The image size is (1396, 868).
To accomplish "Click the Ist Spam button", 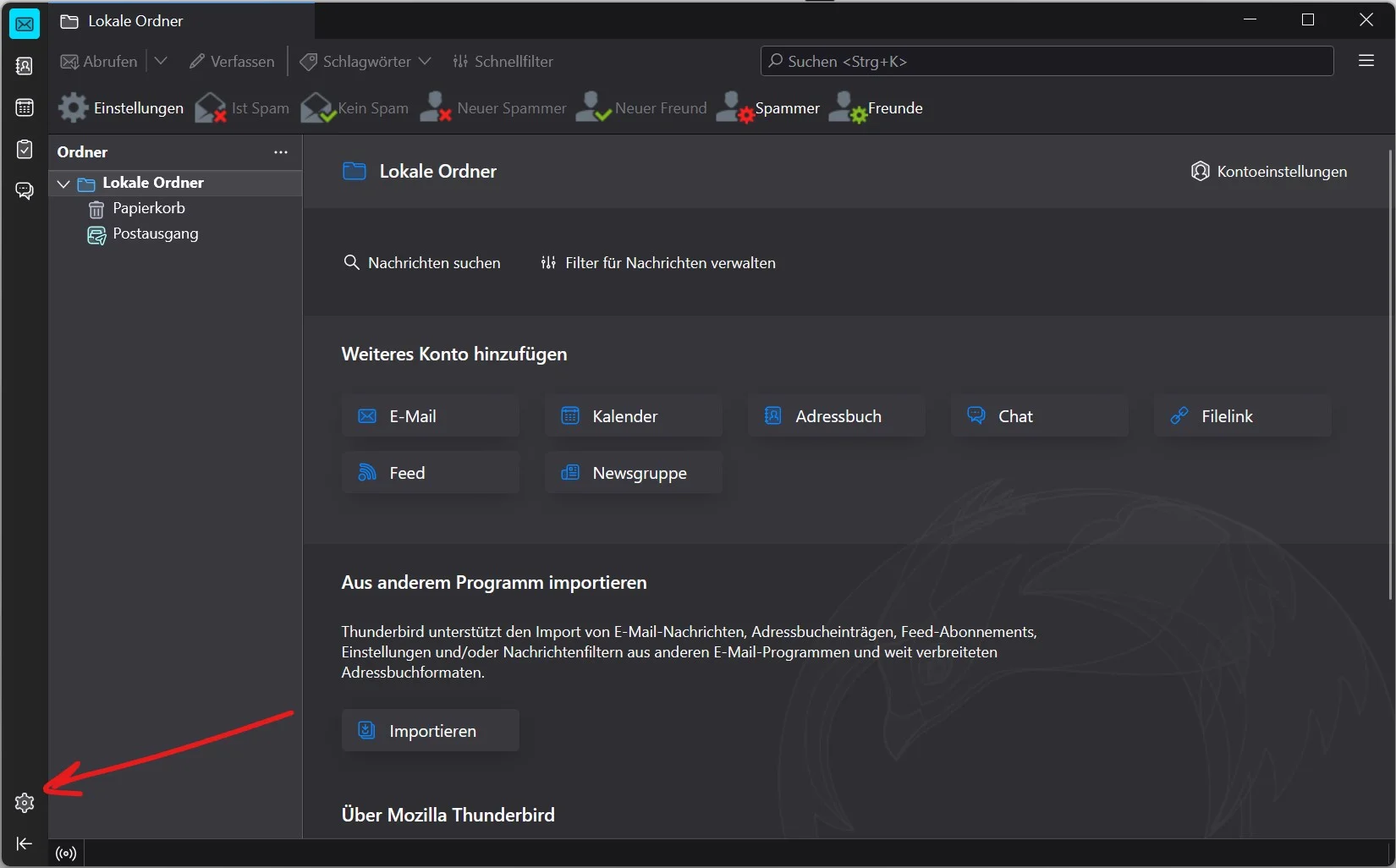I will point(242,108).
